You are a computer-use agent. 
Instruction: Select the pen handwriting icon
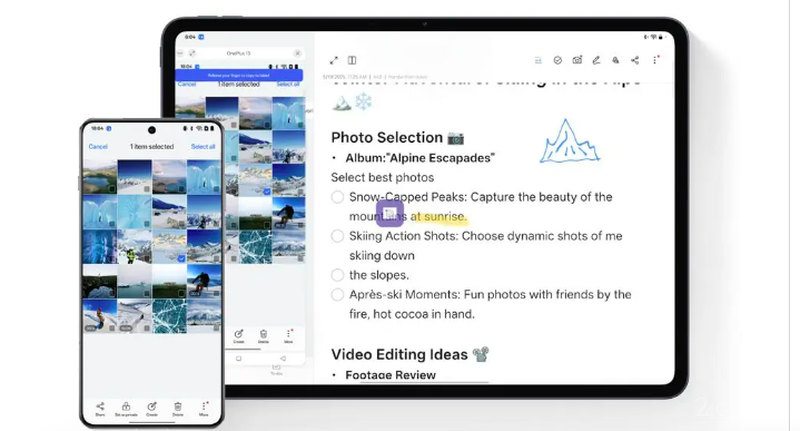coord(596,60)
